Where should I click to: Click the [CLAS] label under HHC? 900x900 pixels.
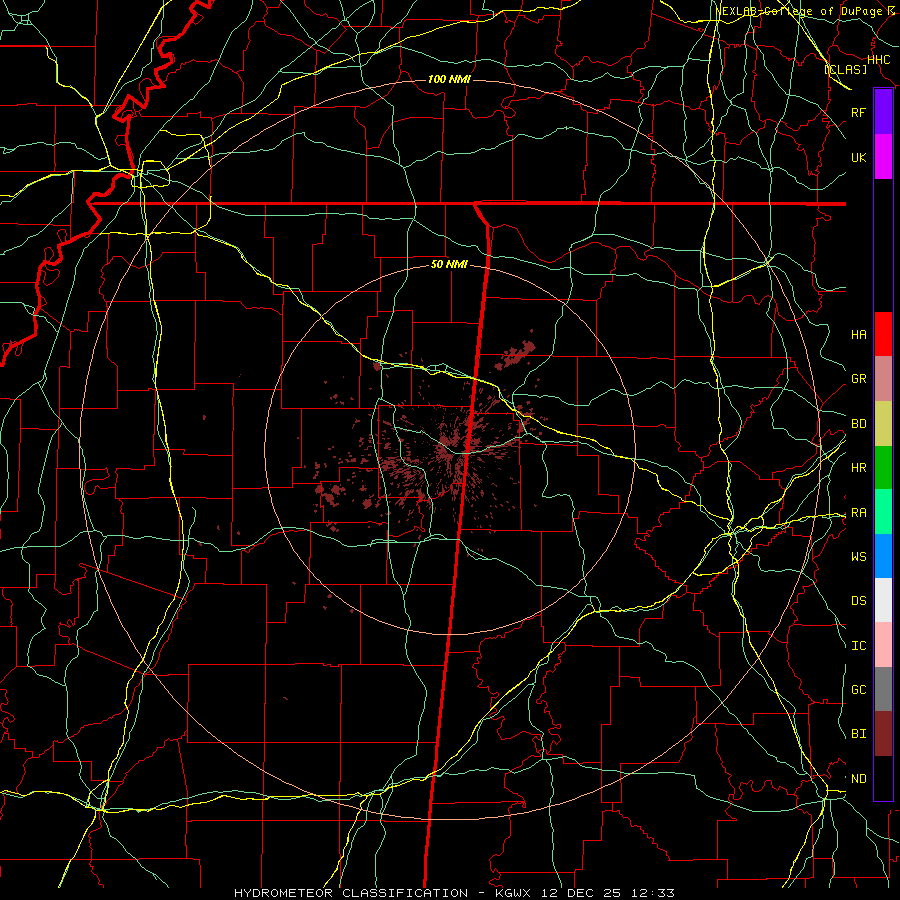[x=845, y=69]
